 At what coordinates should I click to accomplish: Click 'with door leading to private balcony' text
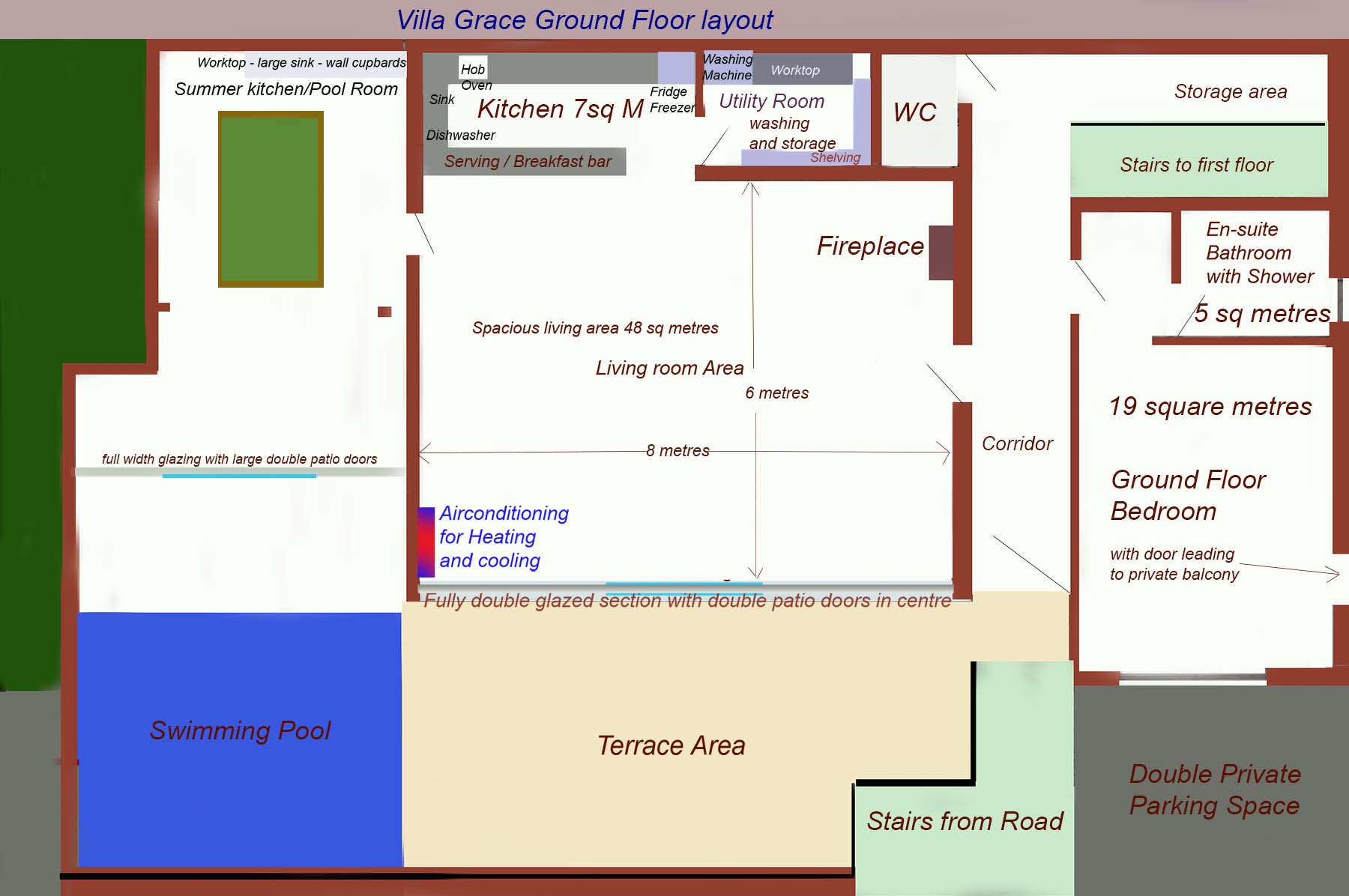click(x=1174, y=564)
